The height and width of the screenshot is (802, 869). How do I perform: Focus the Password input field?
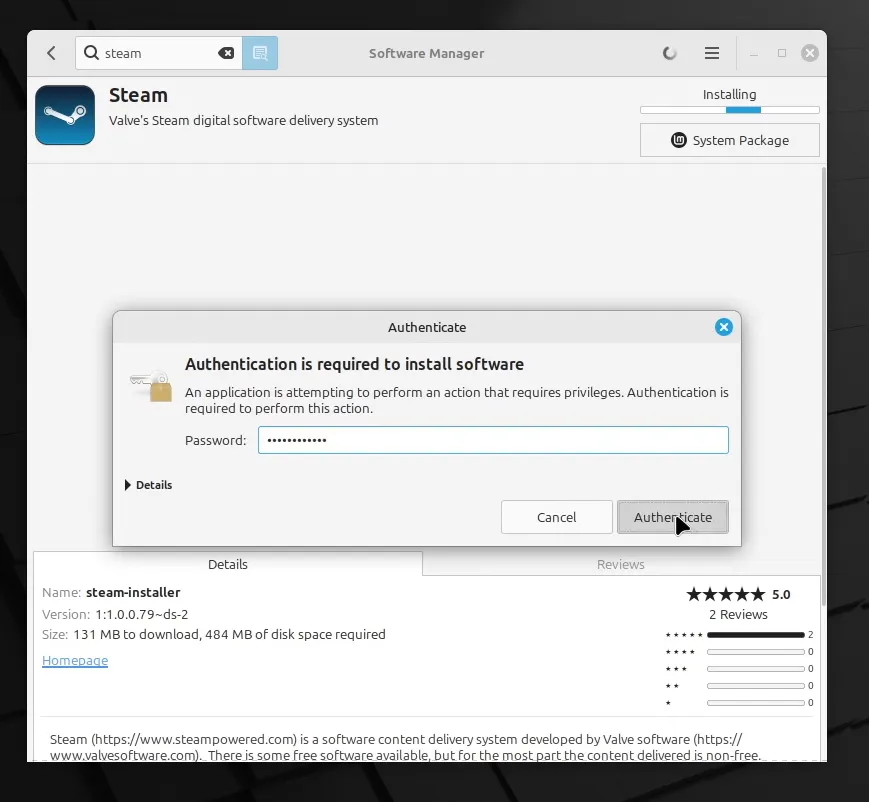click(x=493, y=440)
